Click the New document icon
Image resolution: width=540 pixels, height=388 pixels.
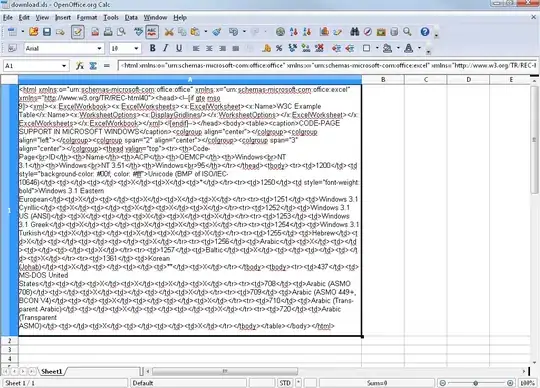coord(12,32)
